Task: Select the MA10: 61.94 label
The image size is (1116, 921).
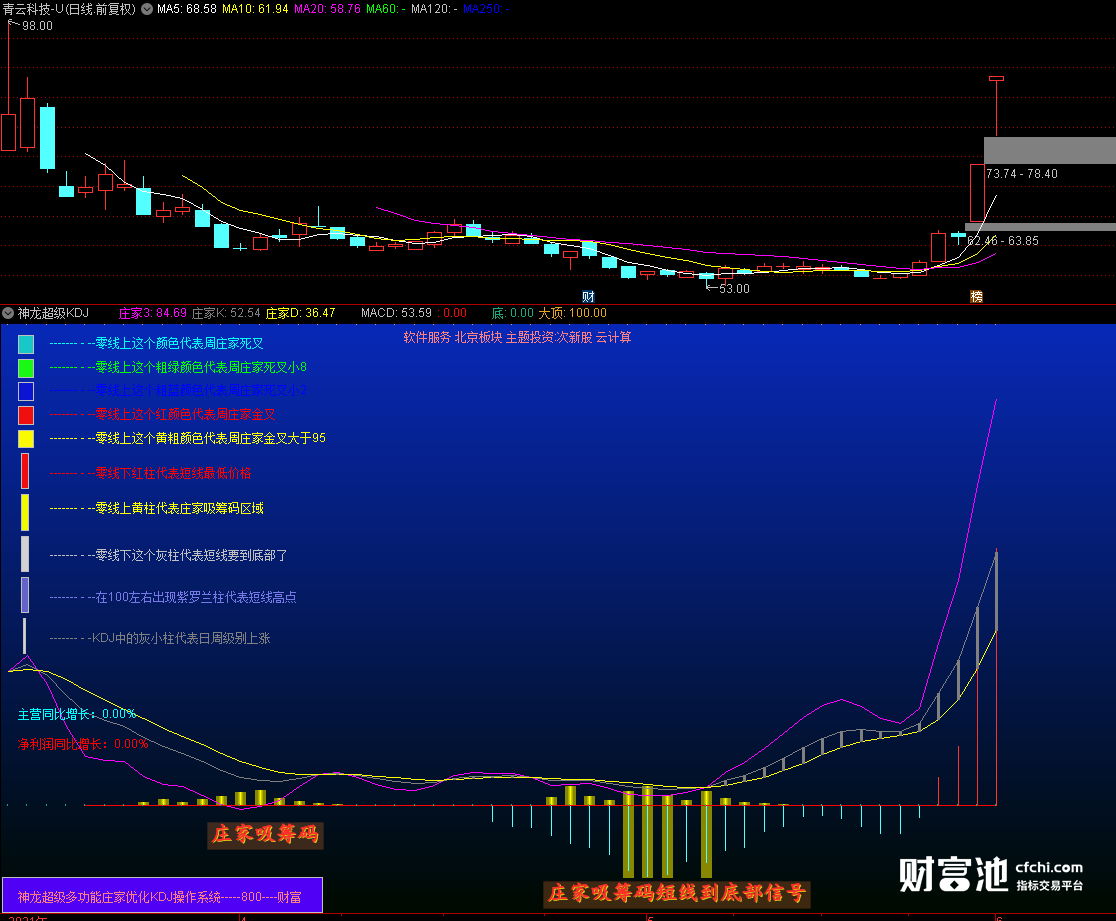Action: click(x=256, y=9)
